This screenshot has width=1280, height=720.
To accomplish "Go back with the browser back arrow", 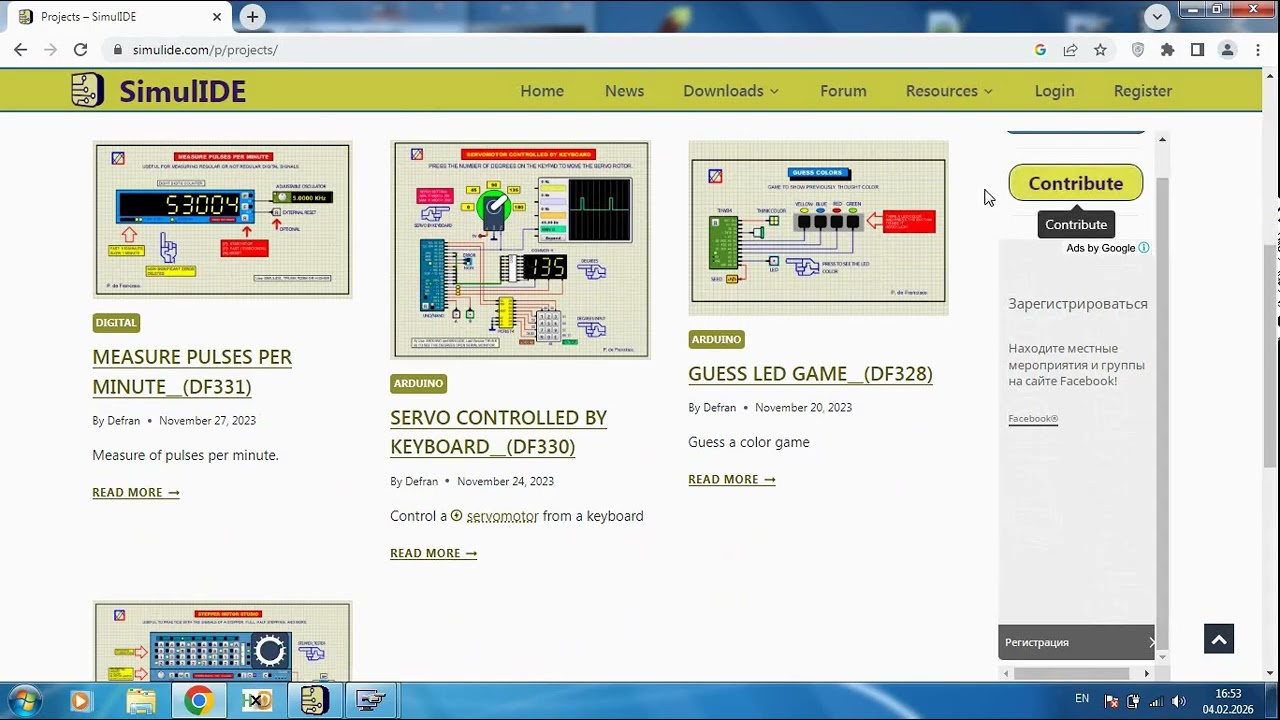I will tap(20, 49).
